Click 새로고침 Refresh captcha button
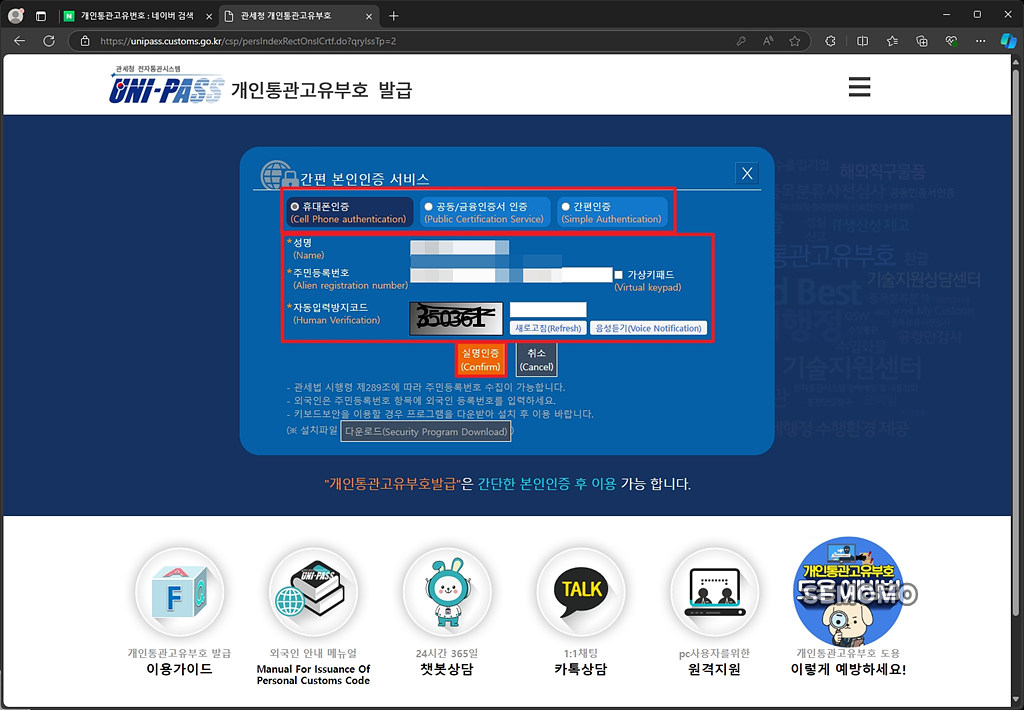Image resolution: width=1024 pixels, height=710 pixels. pos(548,328)
